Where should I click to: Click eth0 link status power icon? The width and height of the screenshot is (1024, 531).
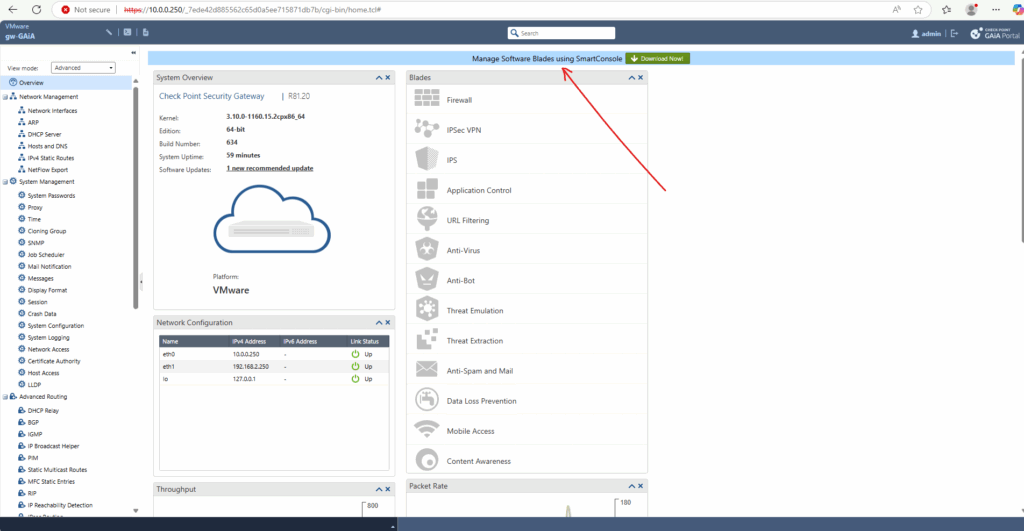[355, 354]
